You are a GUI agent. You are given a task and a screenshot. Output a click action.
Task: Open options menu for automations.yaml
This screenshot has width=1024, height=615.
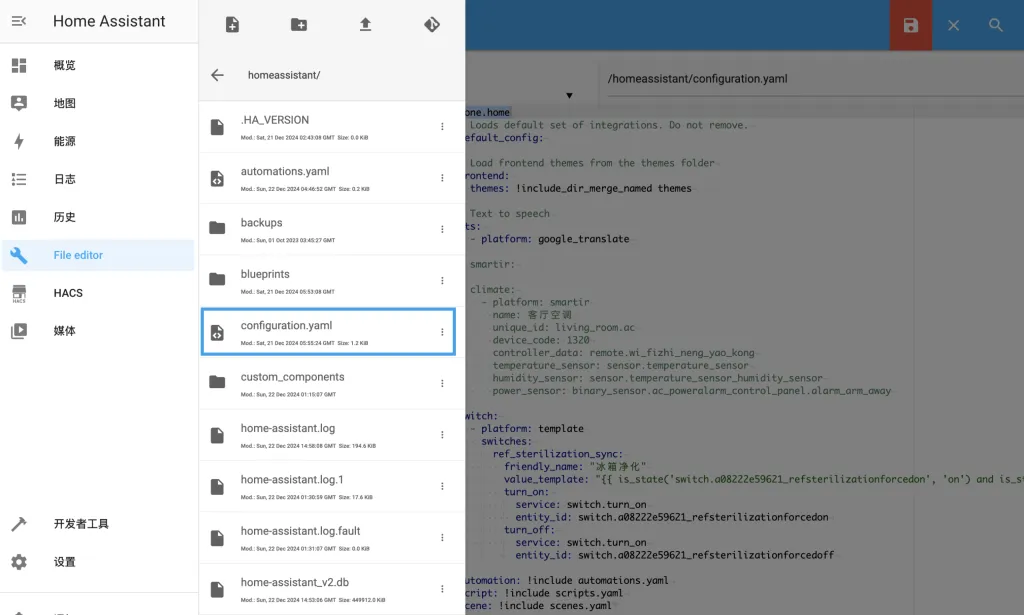click(442, 178)
